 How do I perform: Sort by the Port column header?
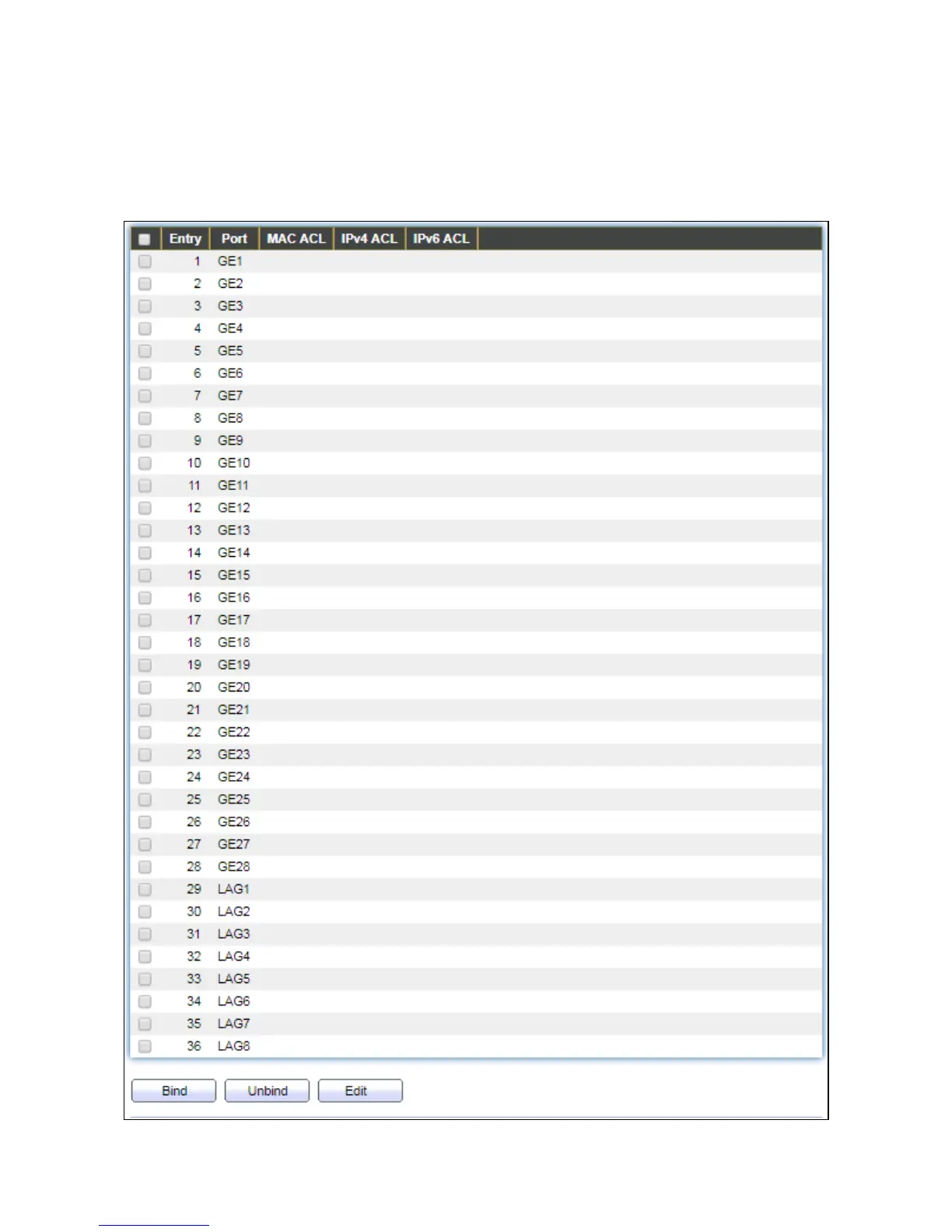pos(234,239)
